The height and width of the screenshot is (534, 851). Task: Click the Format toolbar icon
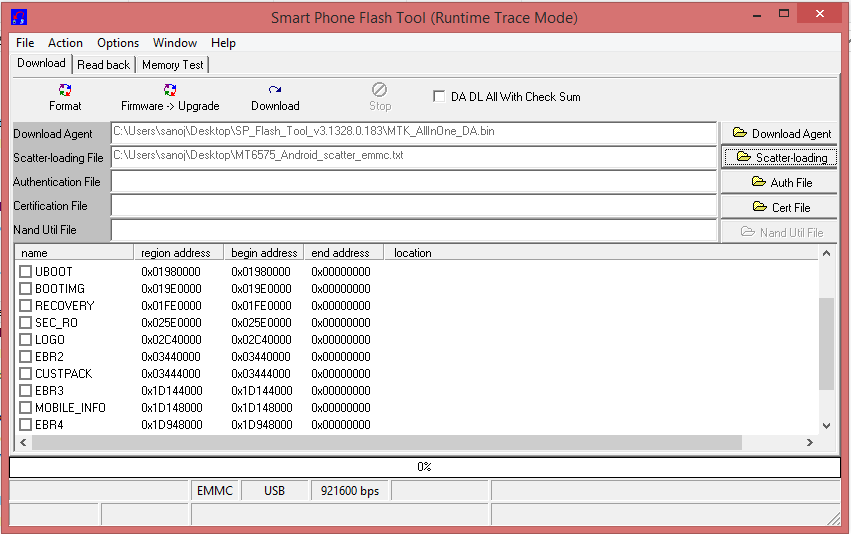(x=65, y=90)
